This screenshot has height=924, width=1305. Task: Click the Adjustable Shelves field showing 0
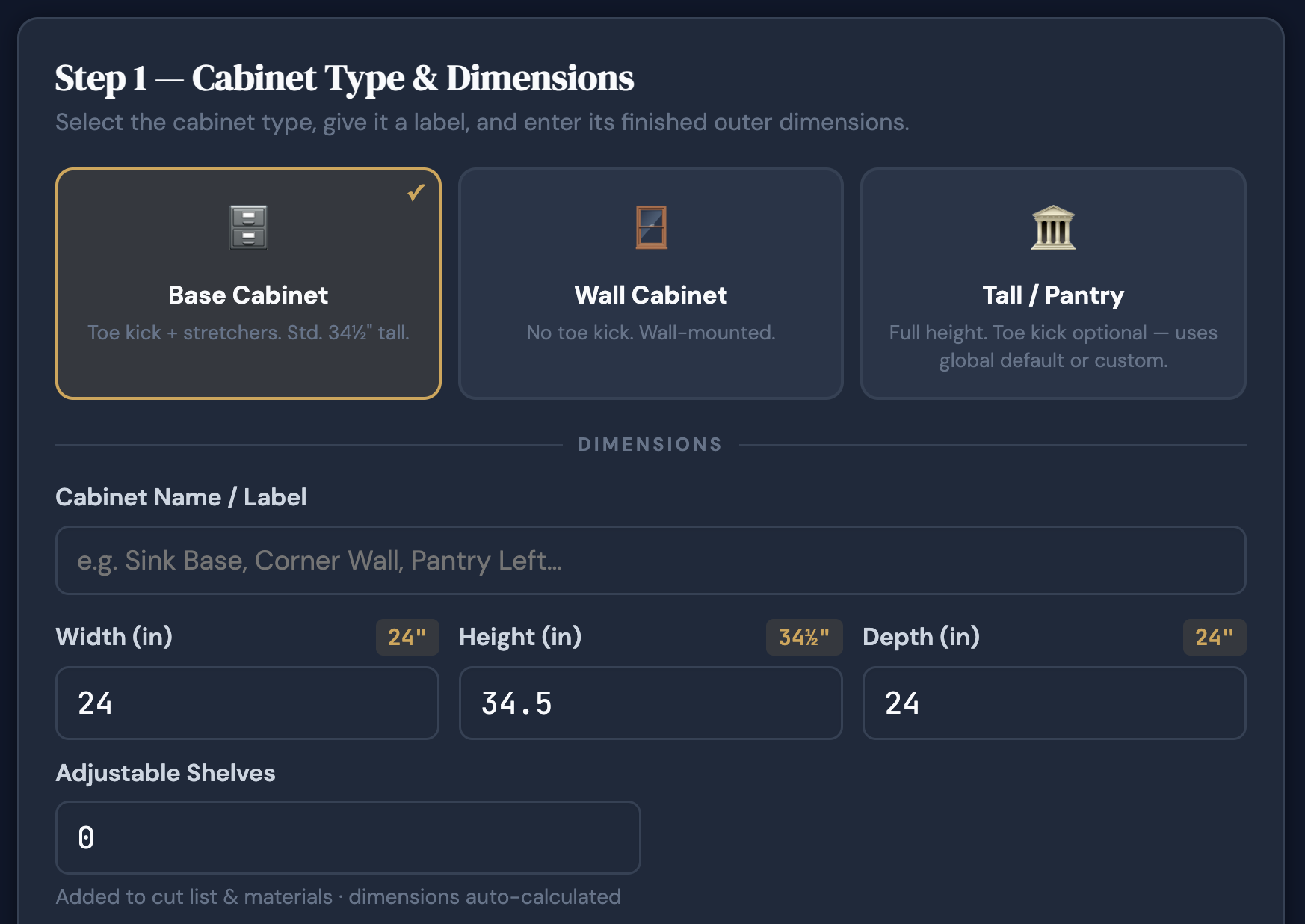pyautogui.click(x=347, y=837)
